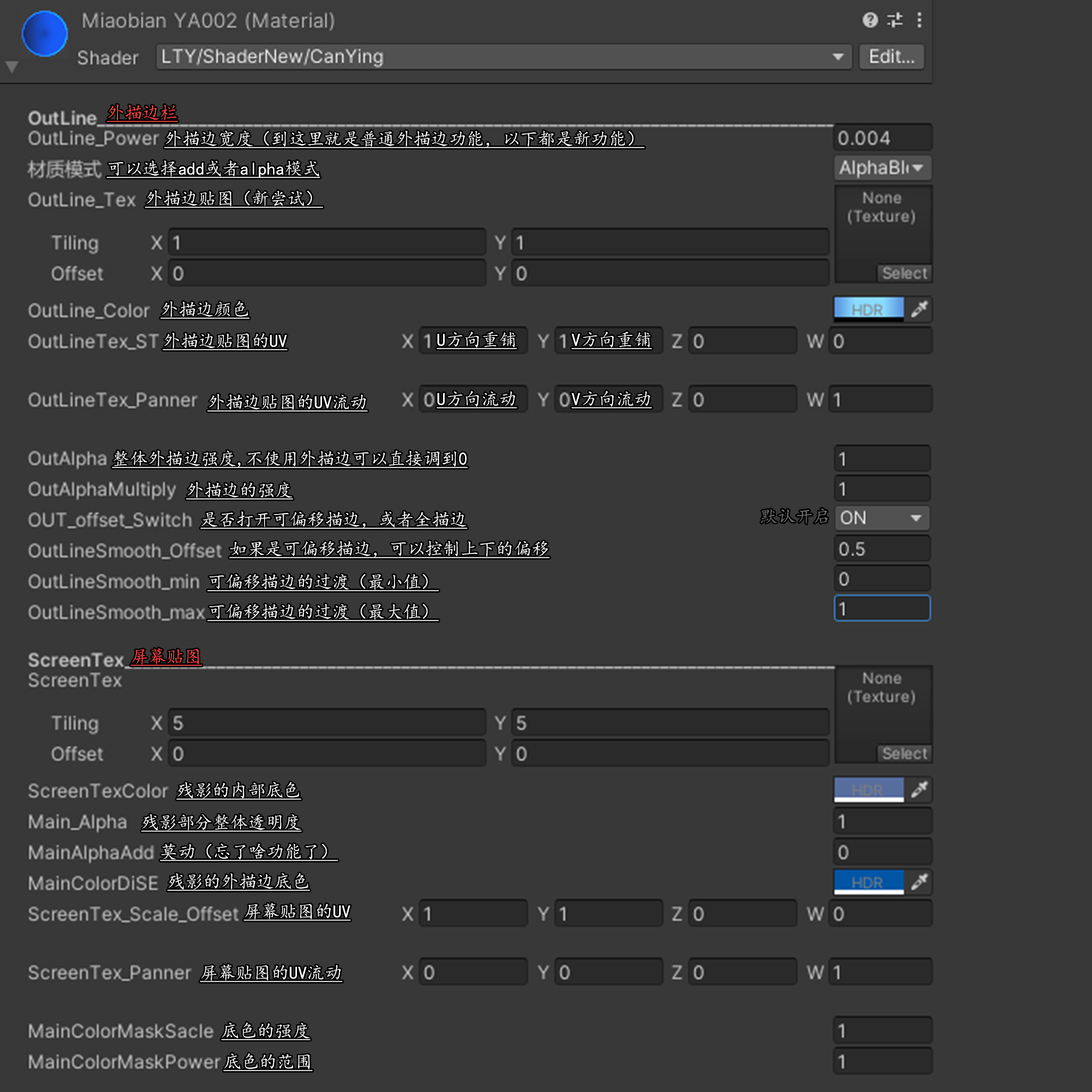This screenshot has width=1092, height=1092.
Task: Collapse the material foldout triangle
Action: tap(12, 67)
